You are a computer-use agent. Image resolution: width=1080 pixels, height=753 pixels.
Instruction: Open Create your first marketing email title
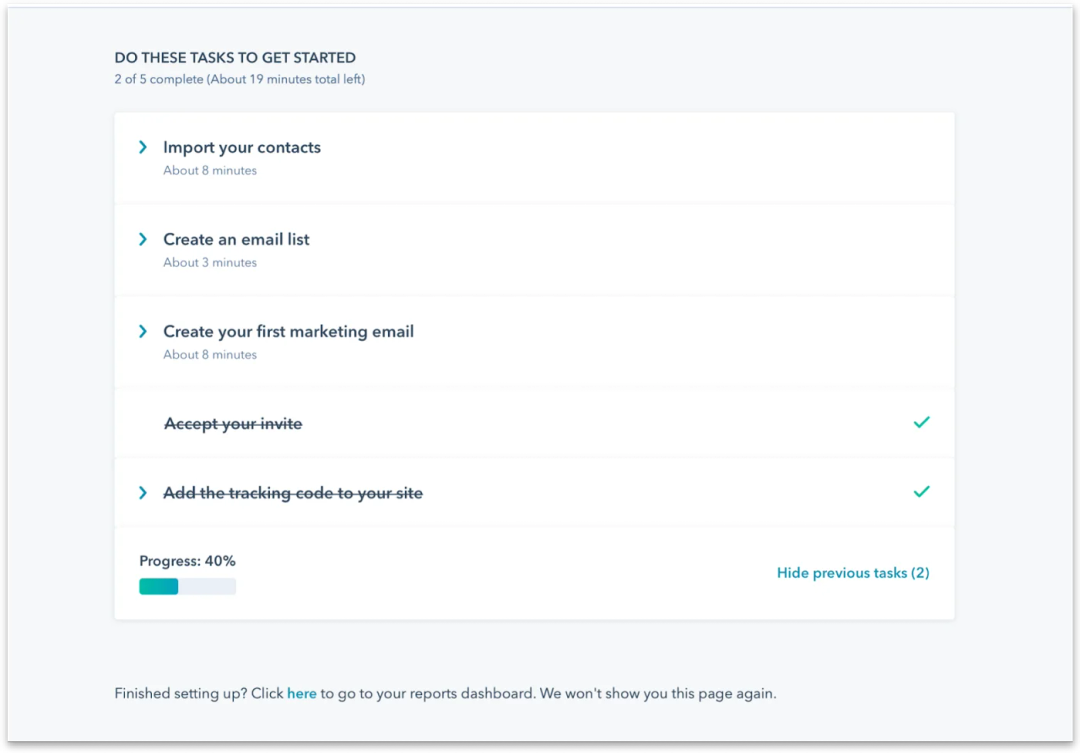click(x=289, y=331)
